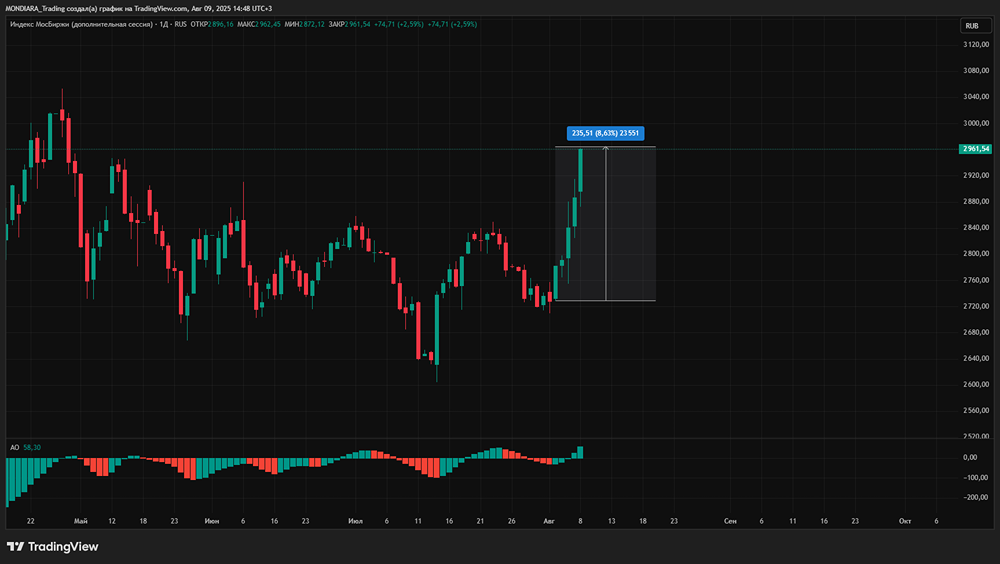Viewport: 1000px width, 564px height.
Task: Click the 3000,00 price axis label
Action: (976, 123)
